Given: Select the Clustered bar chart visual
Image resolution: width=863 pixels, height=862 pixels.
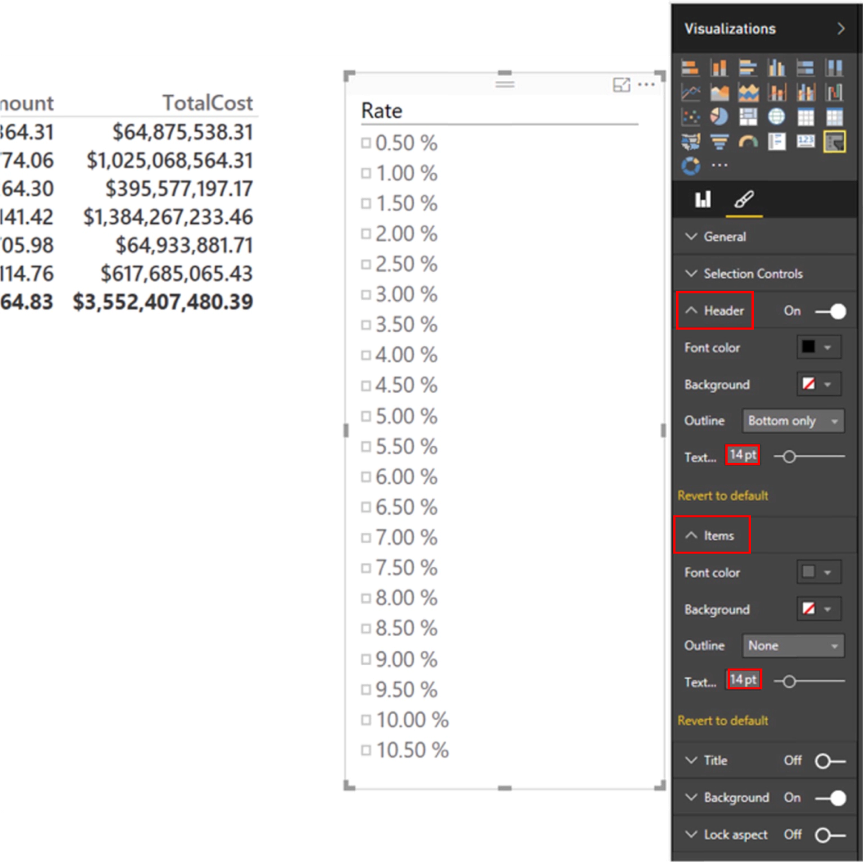Looking at the screenshot, I should tap(748, 68).
